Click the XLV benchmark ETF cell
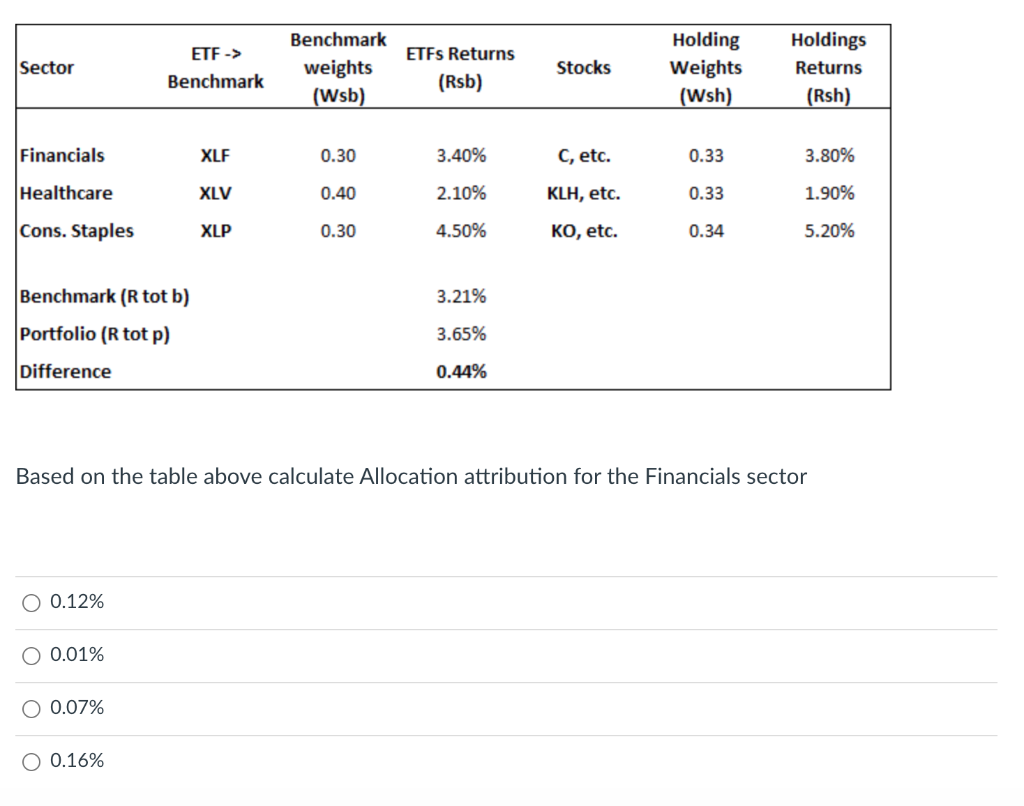This screenshot has width=1024, height=806. [x=215, y=193]
